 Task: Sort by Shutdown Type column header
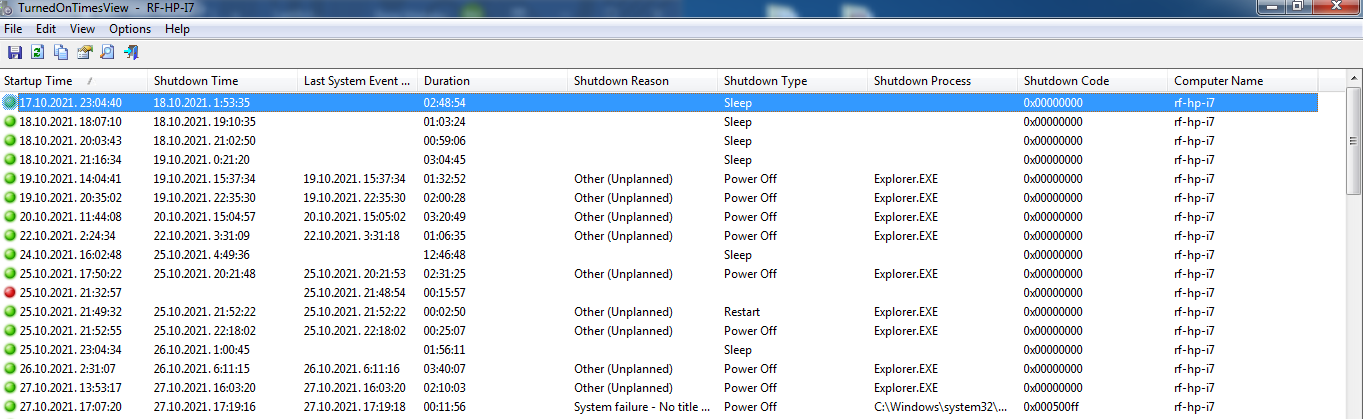tap(765, 81)
